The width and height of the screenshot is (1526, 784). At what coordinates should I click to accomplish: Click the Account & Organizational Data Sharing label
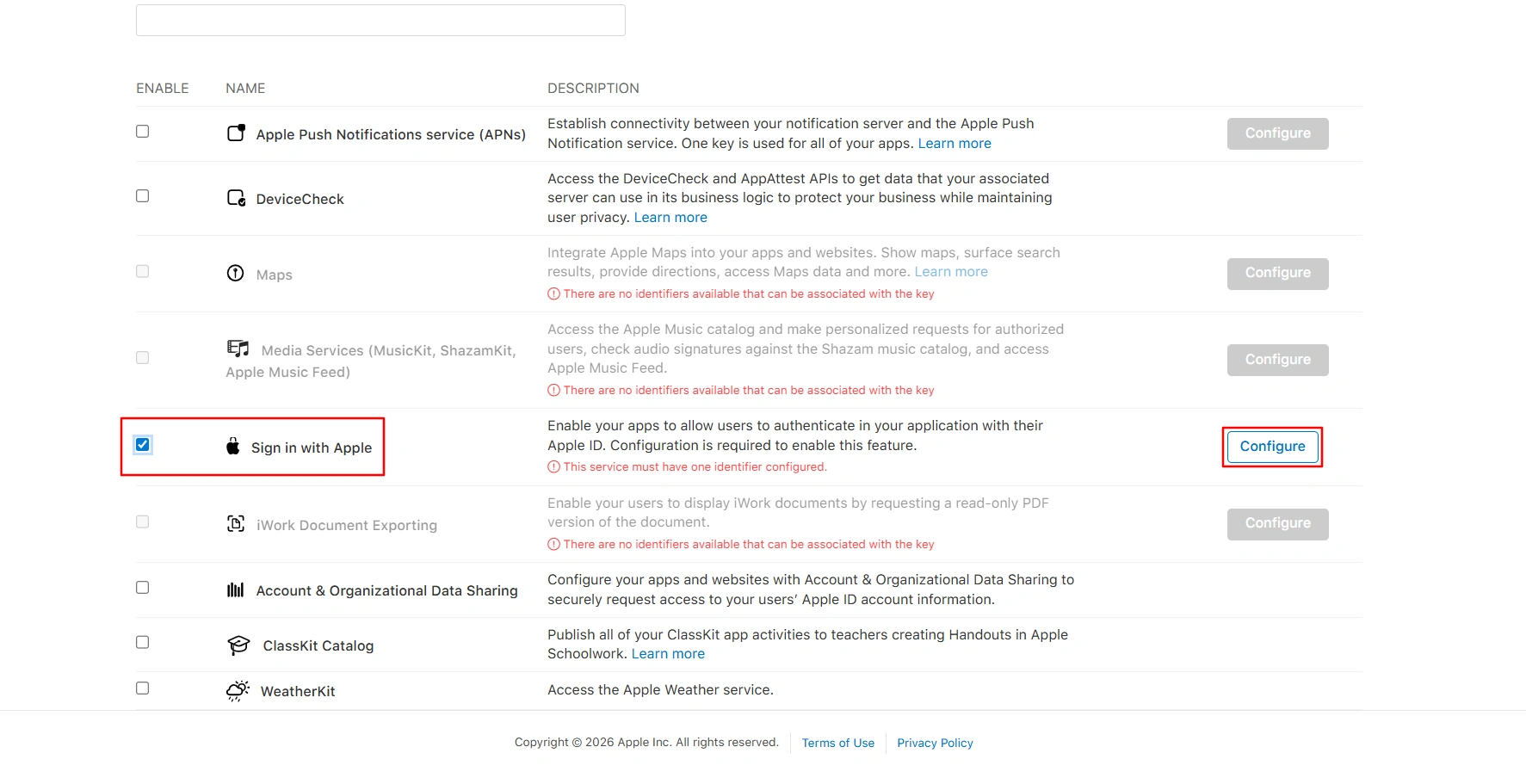[x=387, y=591]
